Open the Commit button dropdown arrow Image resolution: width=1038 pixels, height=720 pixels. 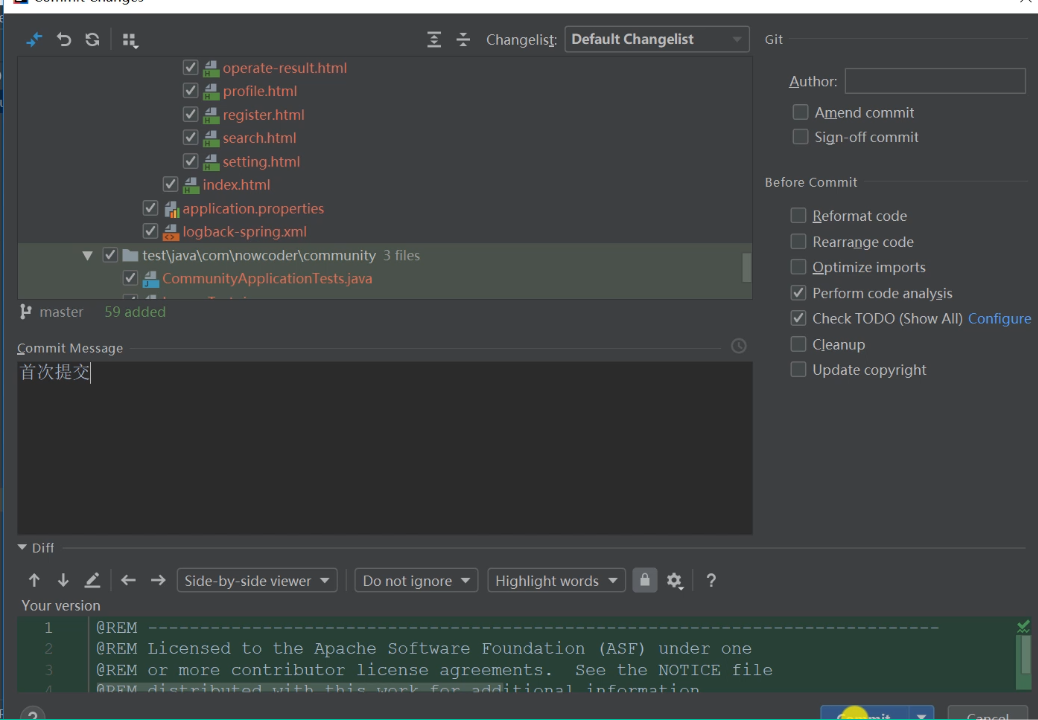pyautogui.click(x=921, y=715)
